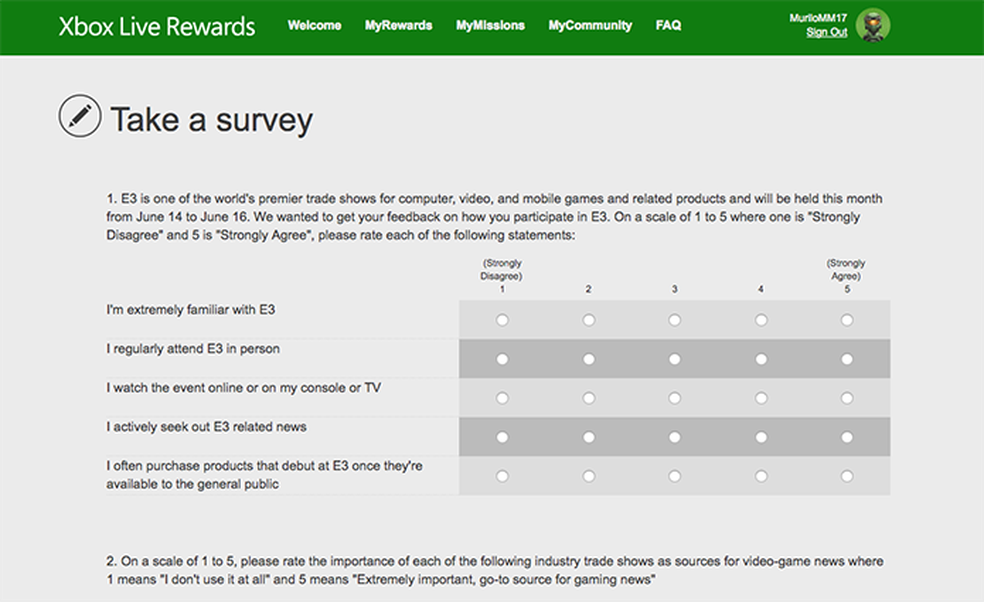Select rating 1 for watching the event on console or TV

(503, 396)
